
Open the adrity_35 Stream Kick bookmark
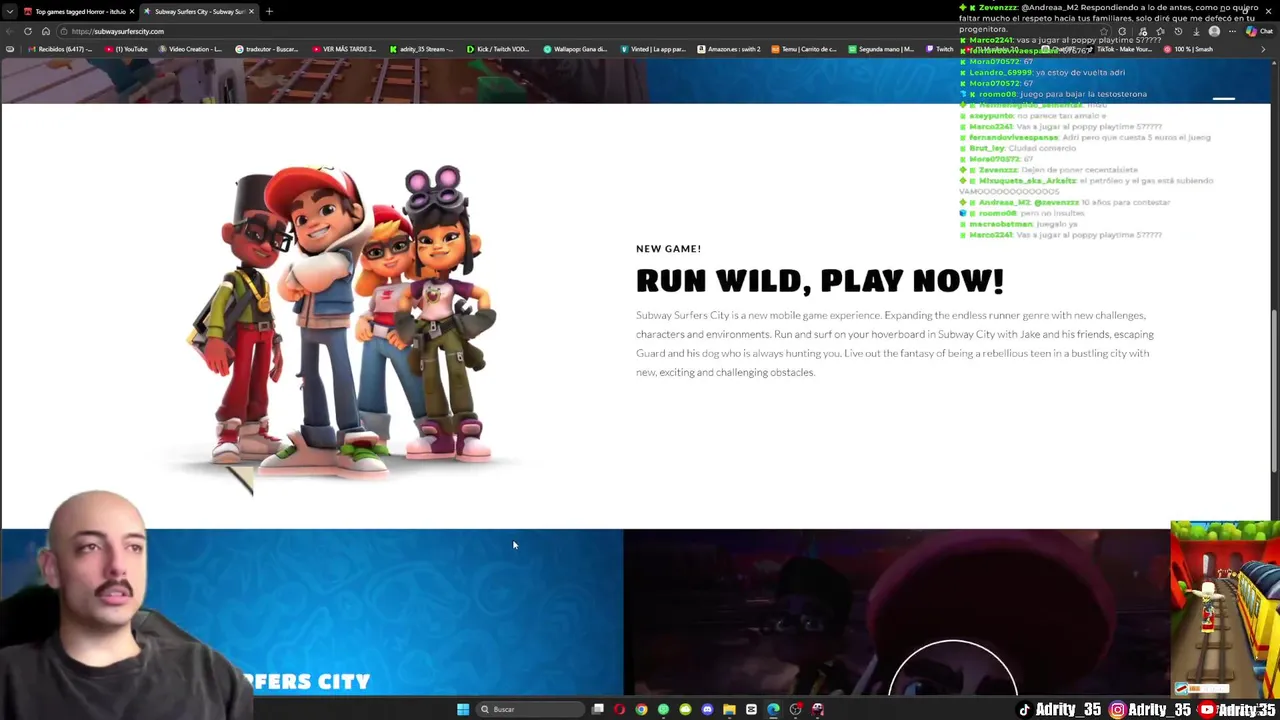pyautogui.click(x=422, y=49)
